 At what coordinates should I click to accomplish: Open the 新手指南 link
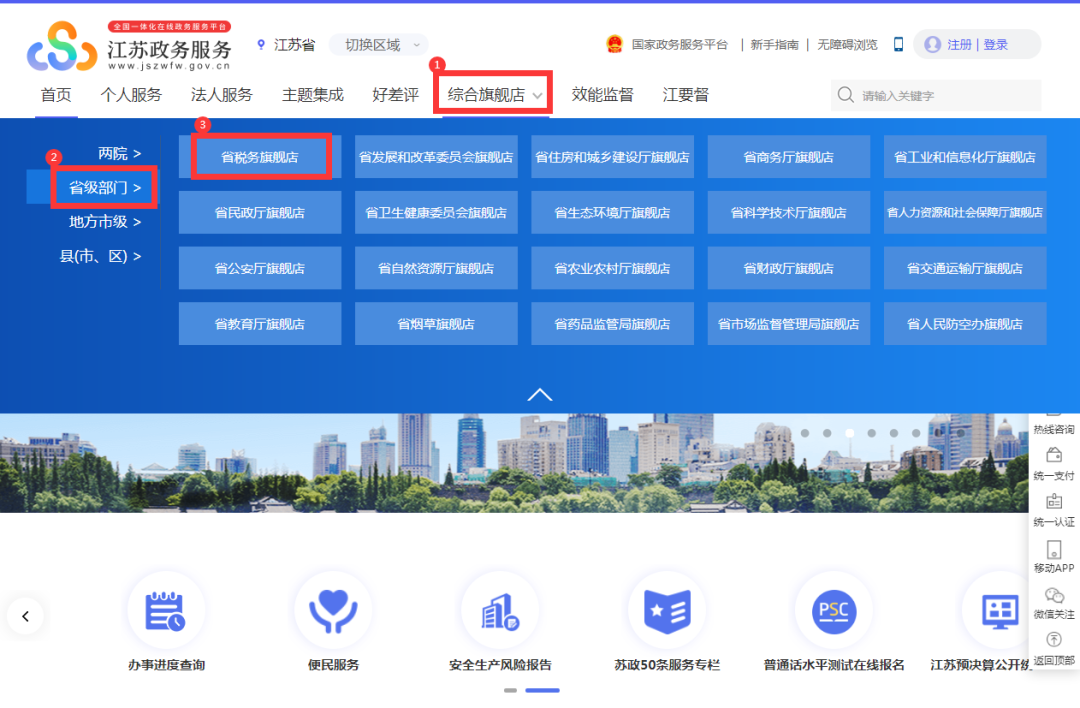[775, 45]
